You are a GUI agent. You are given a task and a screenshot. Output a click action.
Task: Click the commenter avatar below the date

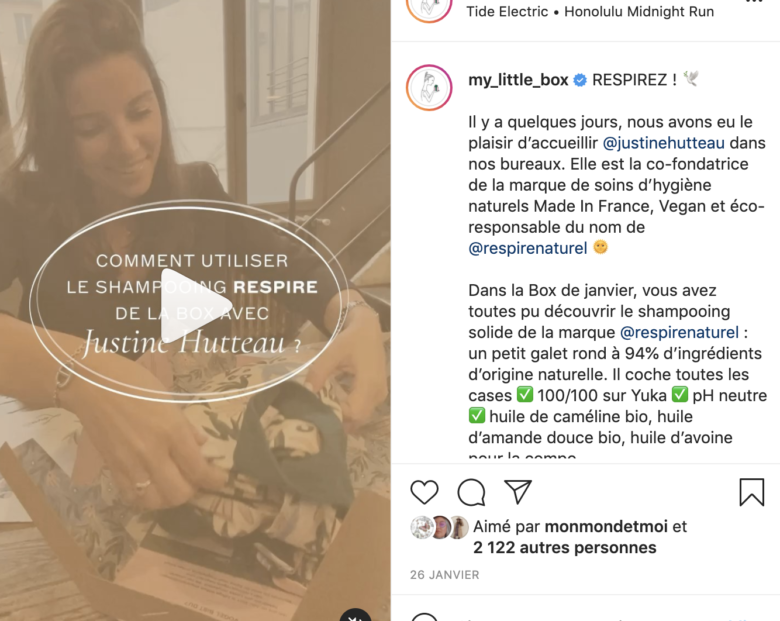(424, 618)
